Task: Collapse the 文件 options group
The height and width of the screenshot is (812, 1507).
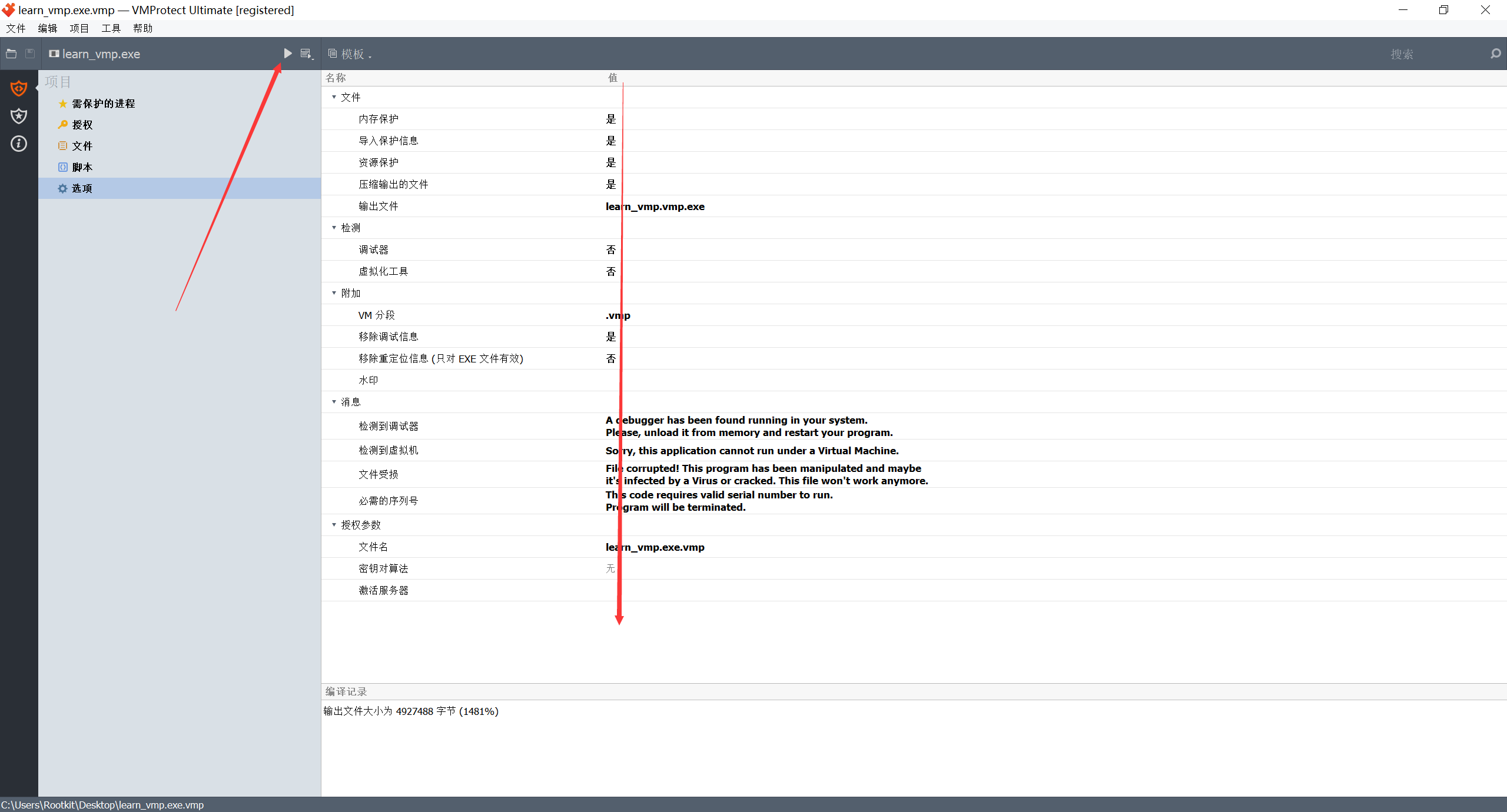Action: tap(334, 97)
